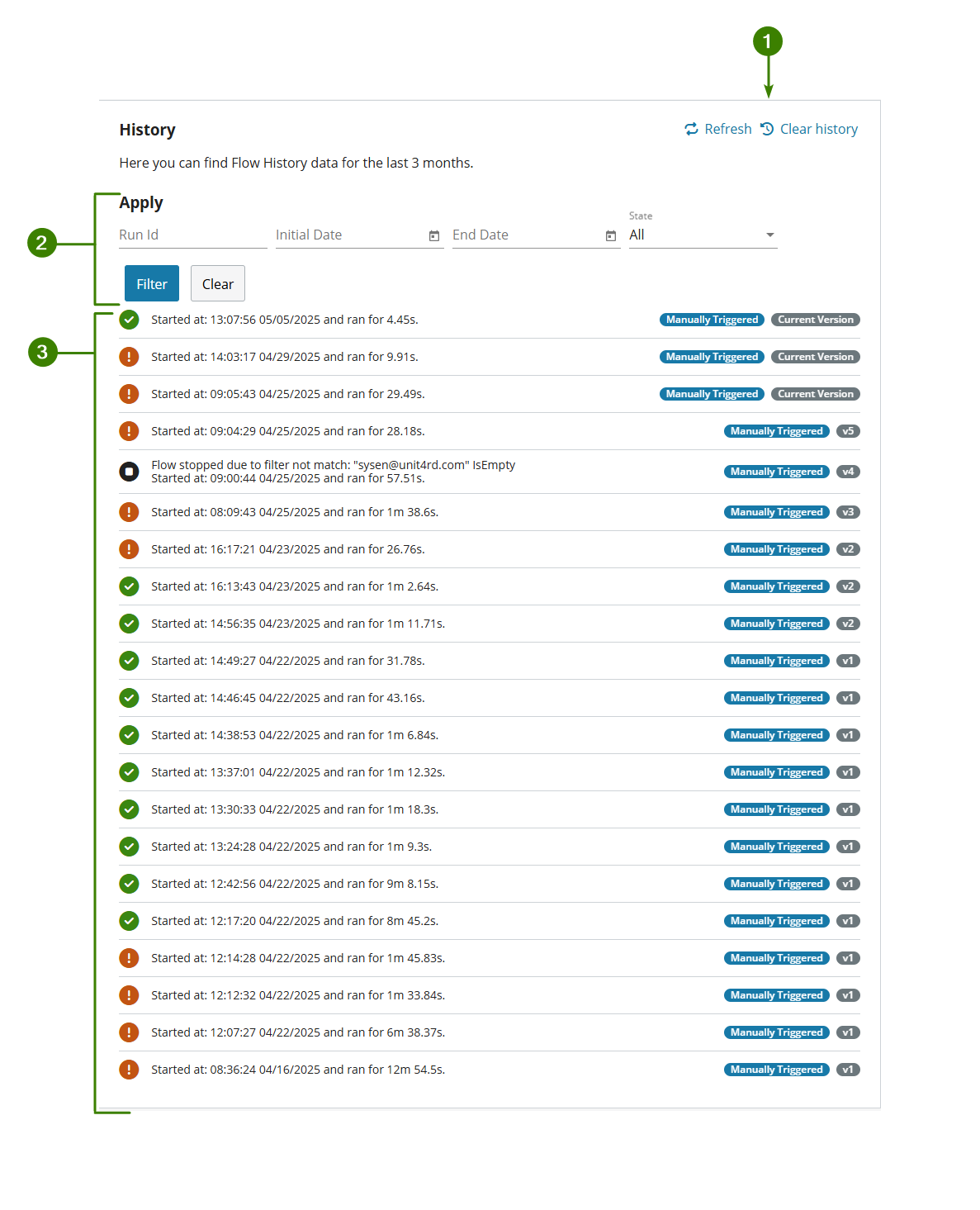The image size is (980, 1210).
Task: Open the Initial Date calendar picker icon
Action: click(x=434, y=236)
